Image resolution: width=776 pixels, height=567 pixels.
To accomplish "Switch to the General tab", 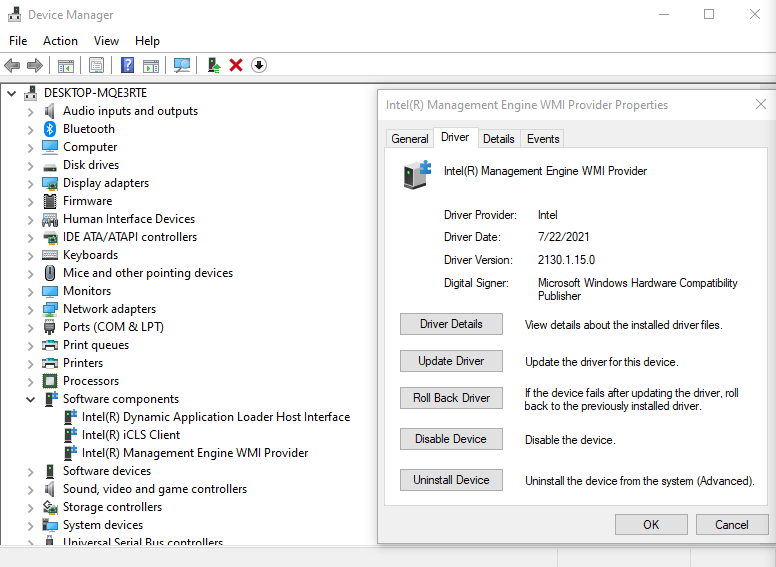I will click(410, 139).
